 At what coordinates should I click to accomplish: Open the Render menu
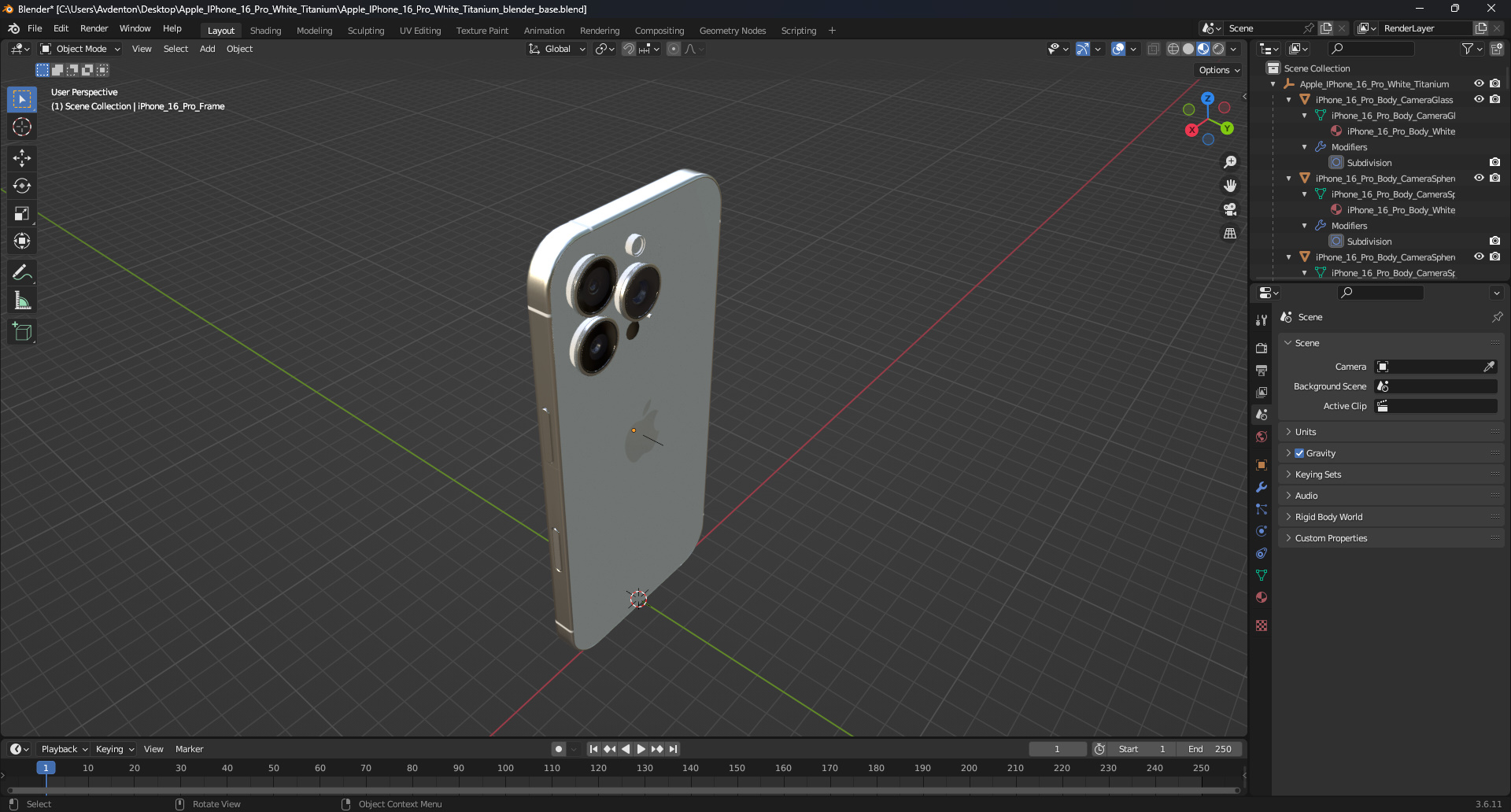tap(94, 28)
